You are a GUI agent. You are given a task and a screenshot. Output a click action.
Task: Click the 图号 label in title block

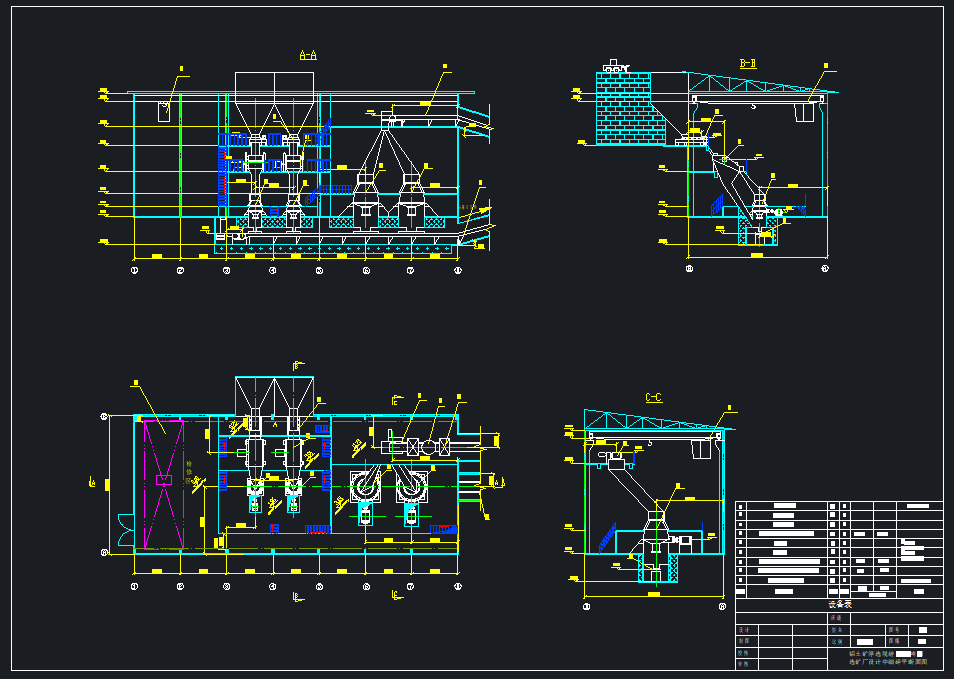pyautogui.click(x=894, y=630)
